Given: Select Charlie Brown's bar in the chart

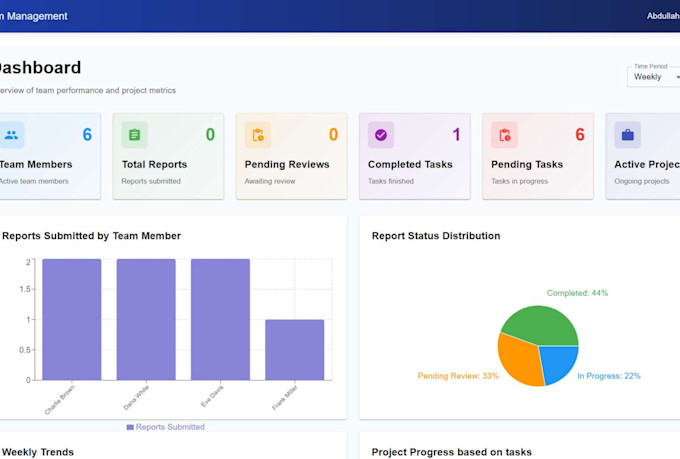Looking at the screenshot, I should pyautogui.click(x=72, y=319).
